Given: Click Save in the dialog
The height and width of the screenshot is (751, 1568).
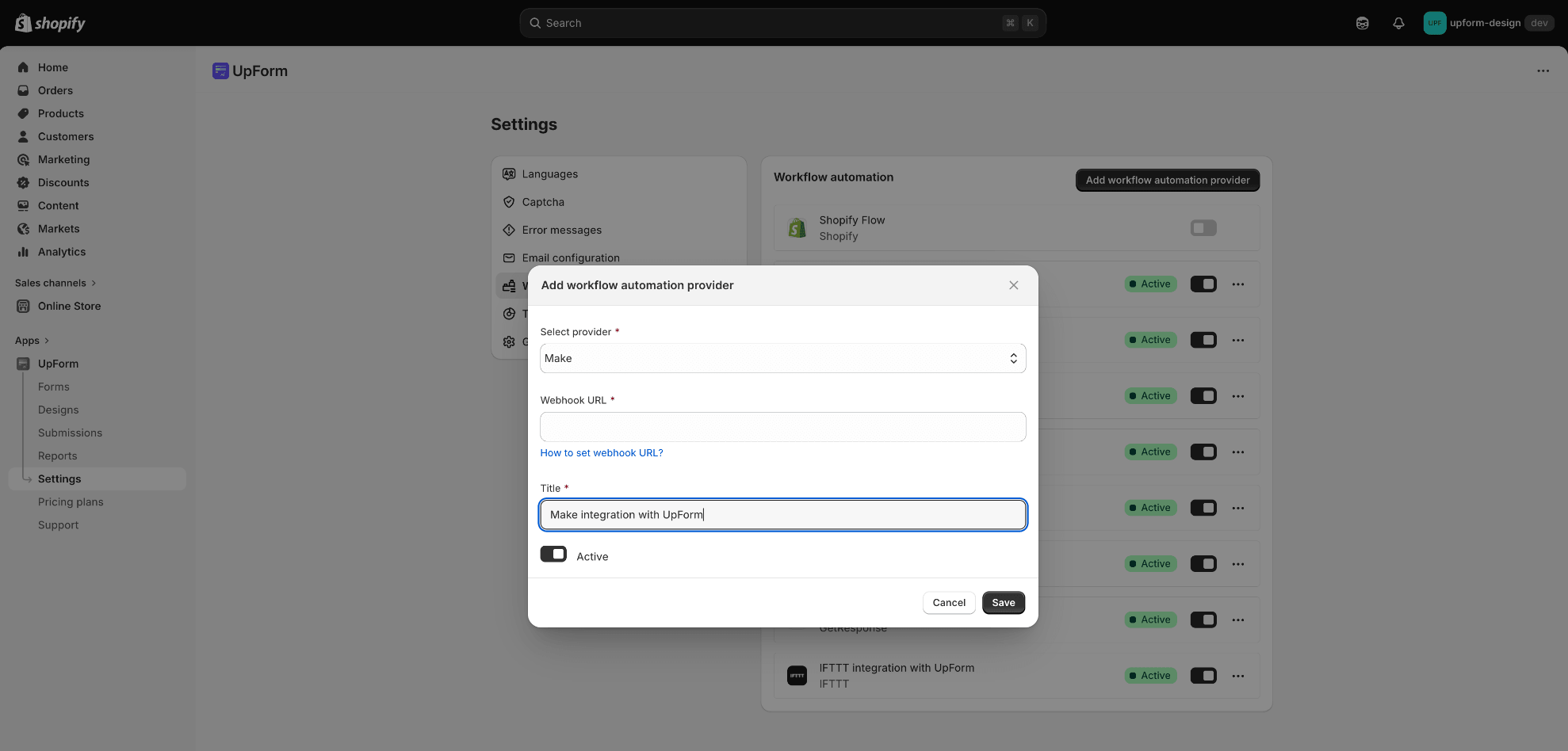Looking at the screenshot, I should click(x=1004, y=603).
